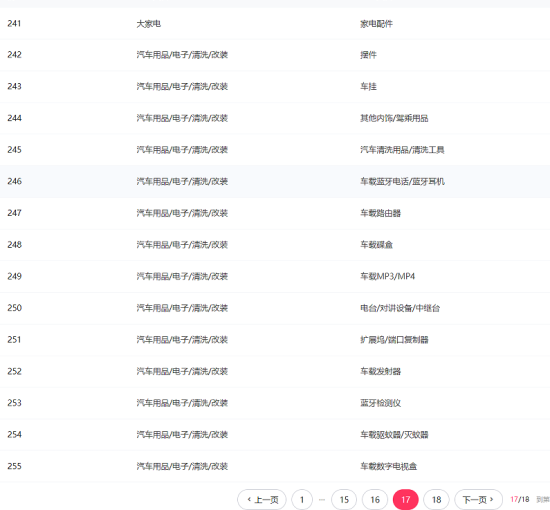Screen dimensions: 550x510
Task: Select current page 17 button
Action: [x=405, y=499]
